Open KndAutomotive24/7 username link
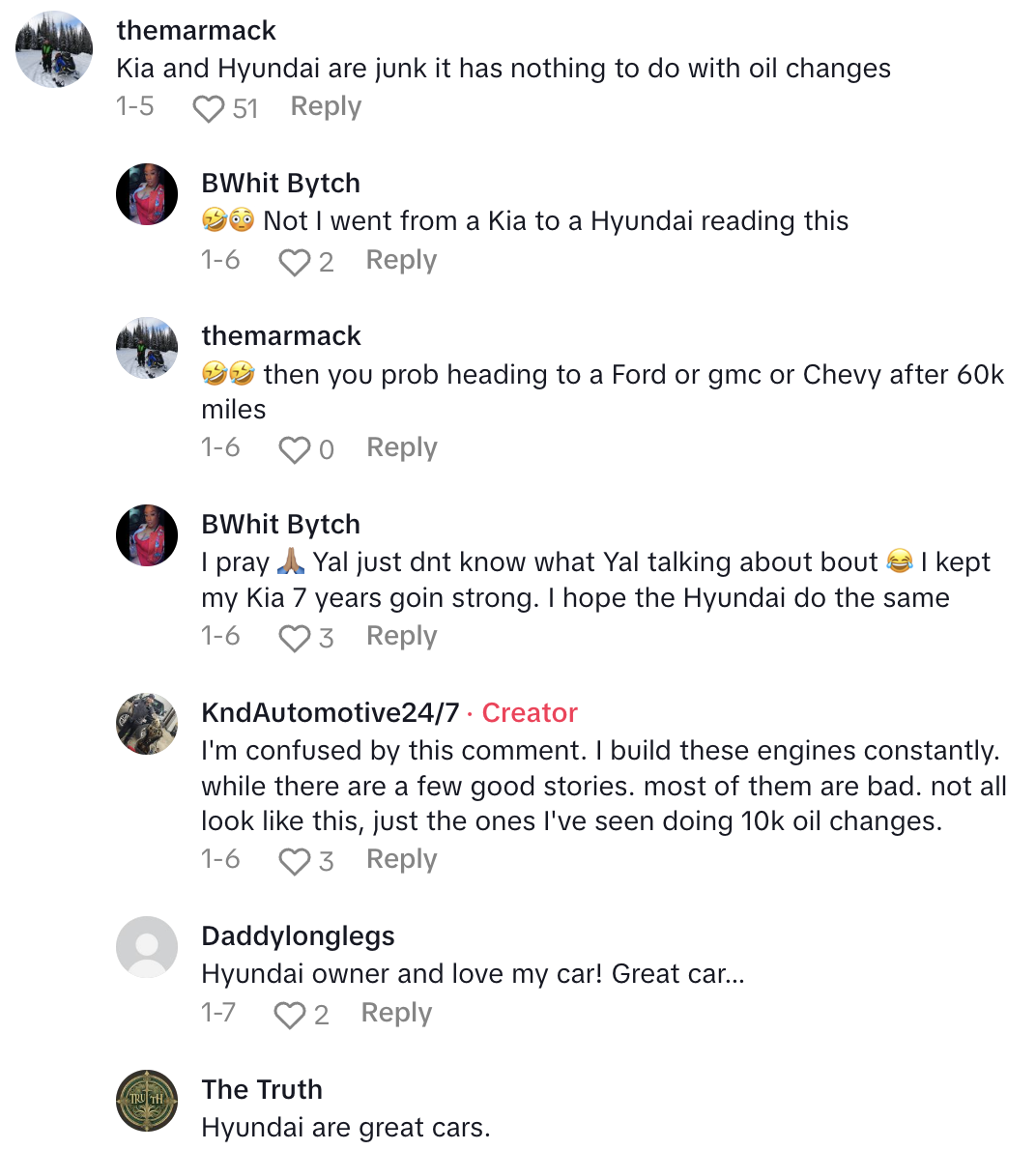The height and width of the screenshot is (1150, 1036). (330, 713)
